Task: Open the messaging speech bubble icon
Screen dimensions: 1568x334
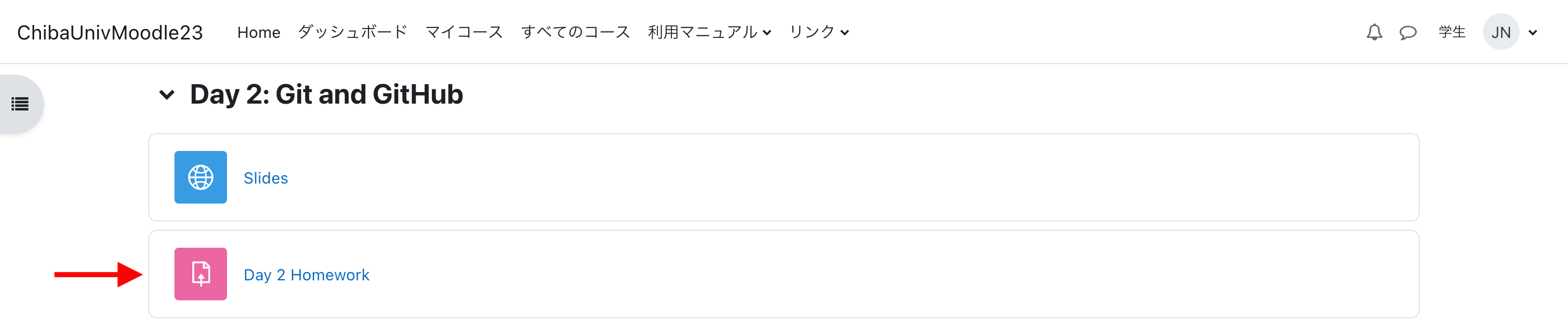Action: (1407, 32)
